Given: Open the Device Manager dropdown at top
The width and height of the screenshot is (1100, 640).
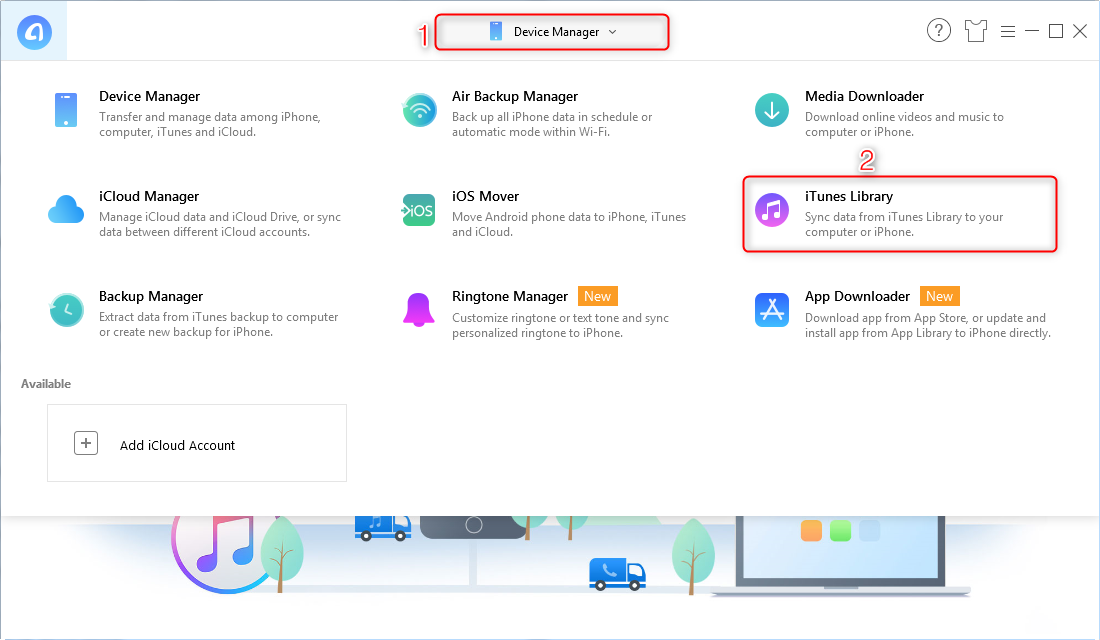Looking at the screenshot, I should (552, 32).
